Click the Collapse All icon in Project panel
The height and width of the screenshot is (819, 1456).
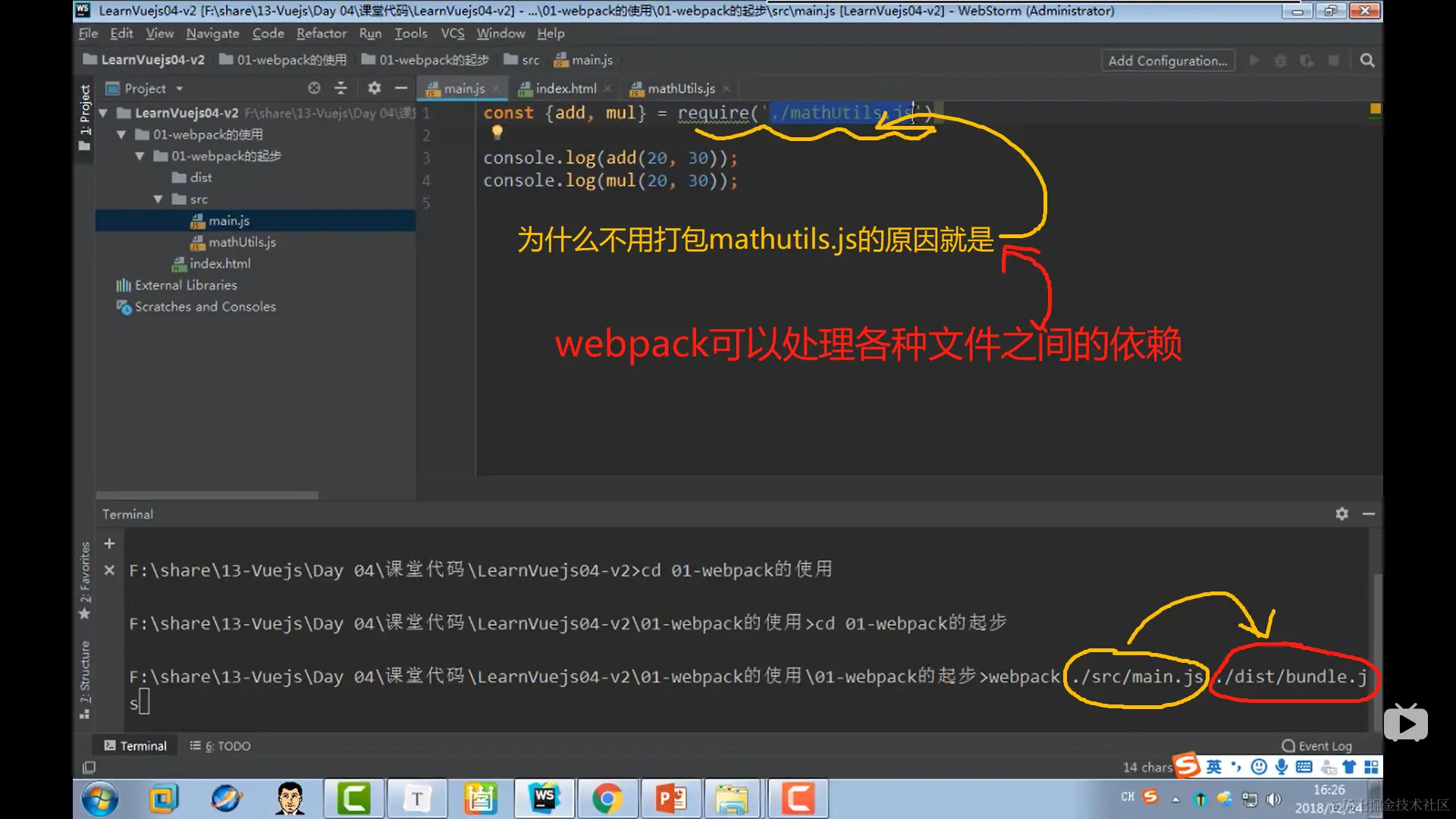(340, 88)
